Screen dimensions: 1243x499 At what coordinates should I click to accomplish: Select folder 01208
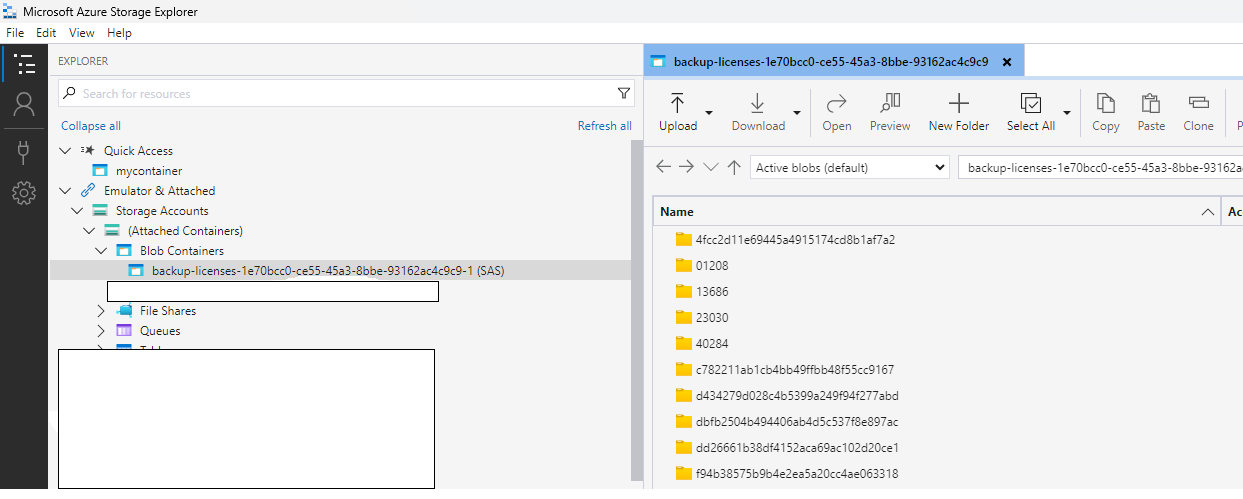pos(712,265)
